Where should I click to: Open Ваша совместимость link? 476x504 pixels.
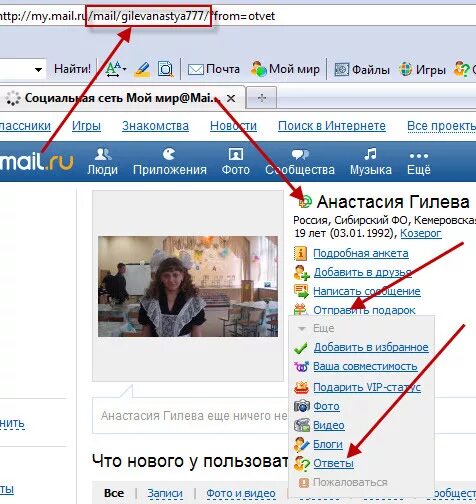tap(365, 366)
